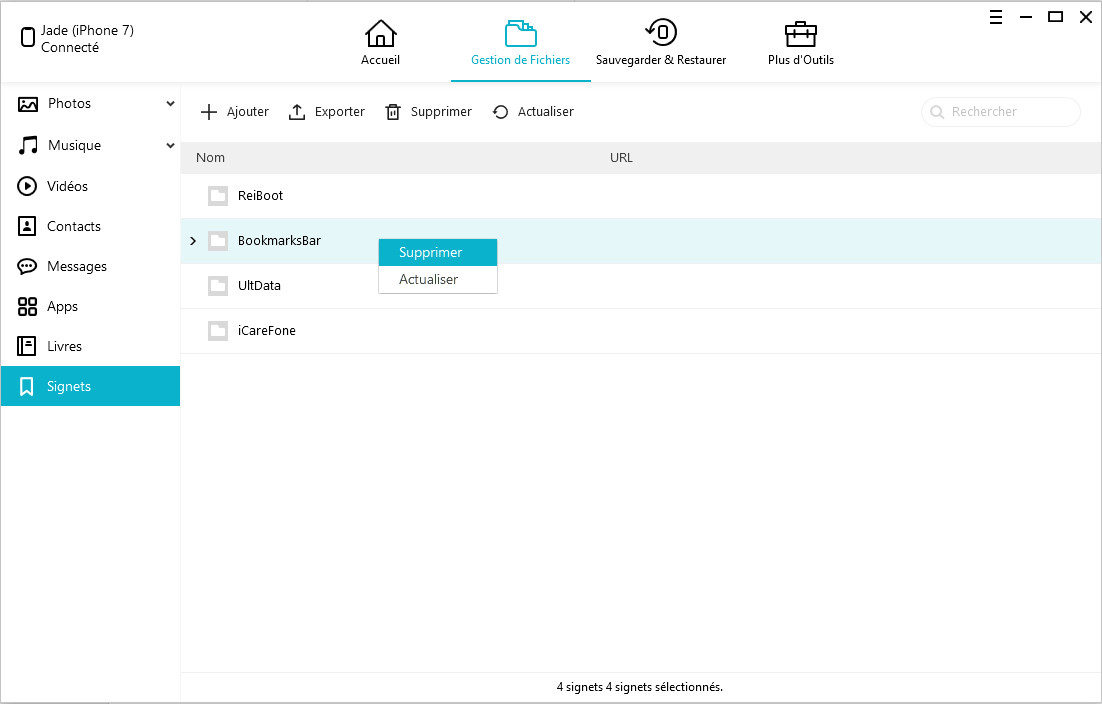Image resolution: width=1102 pixels, height=704 pixels.
Task: Click the iPhone device icon
Action: point(27,37)
